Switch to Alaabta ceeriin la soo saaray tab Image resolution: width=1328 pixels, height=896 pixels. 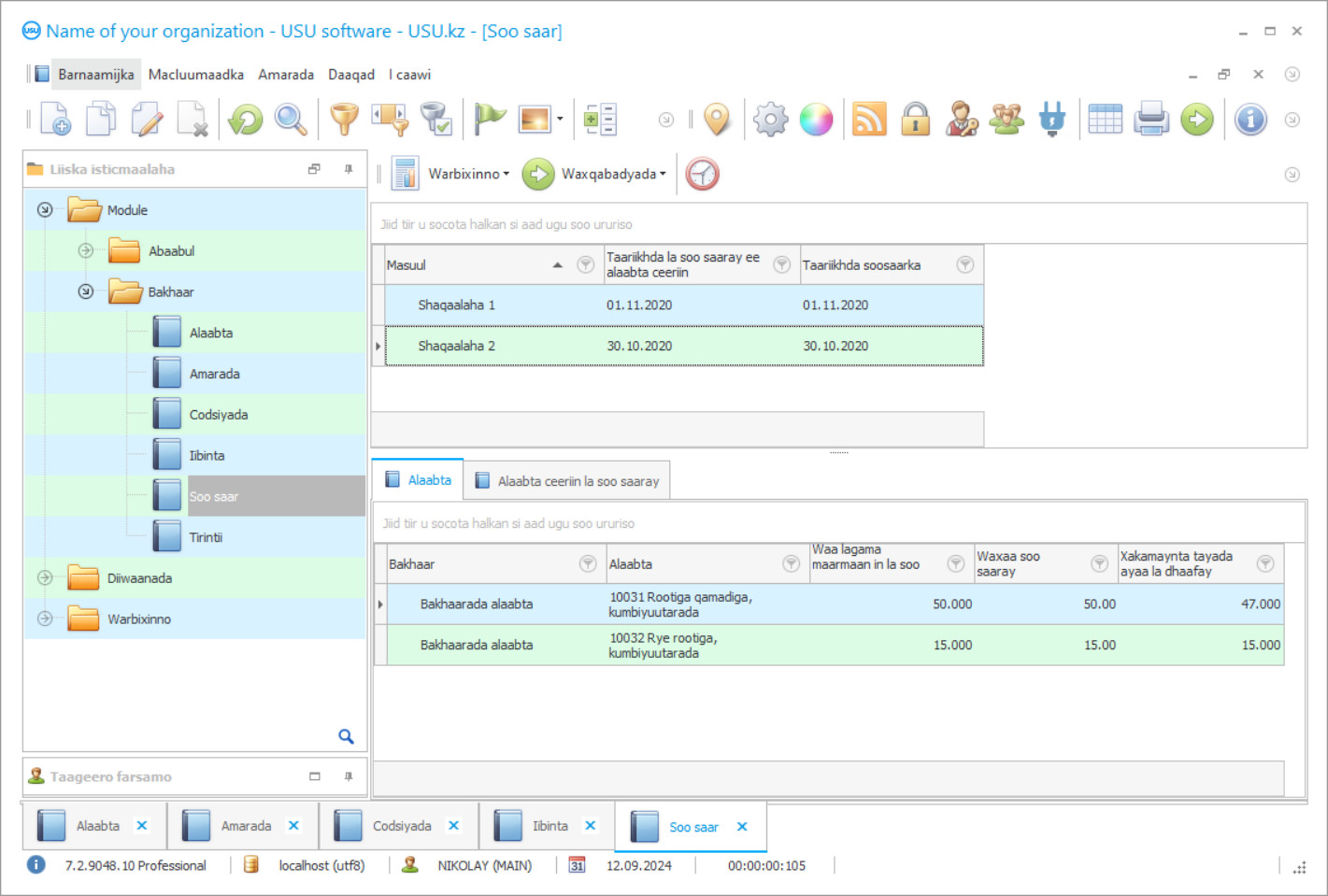[567, 481]
